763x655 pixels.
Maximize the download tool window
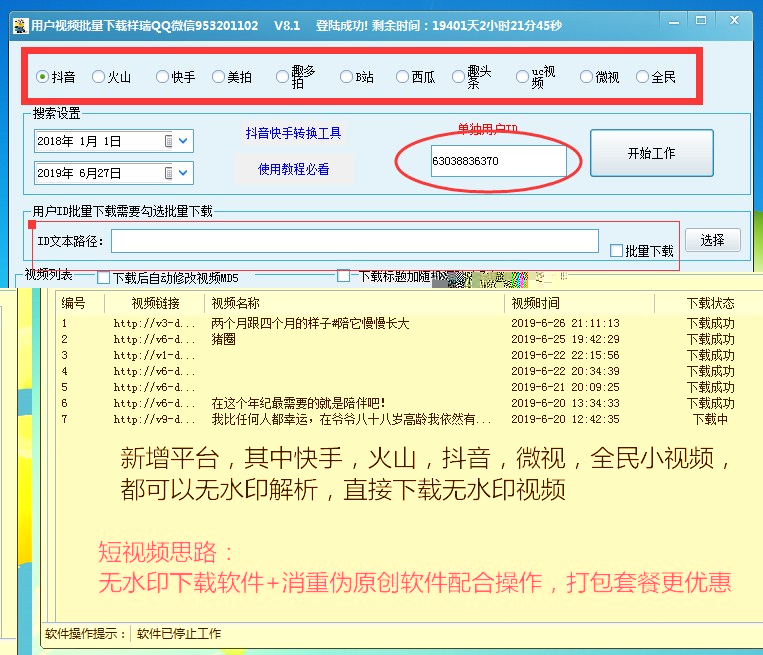(x=701, y=20)
